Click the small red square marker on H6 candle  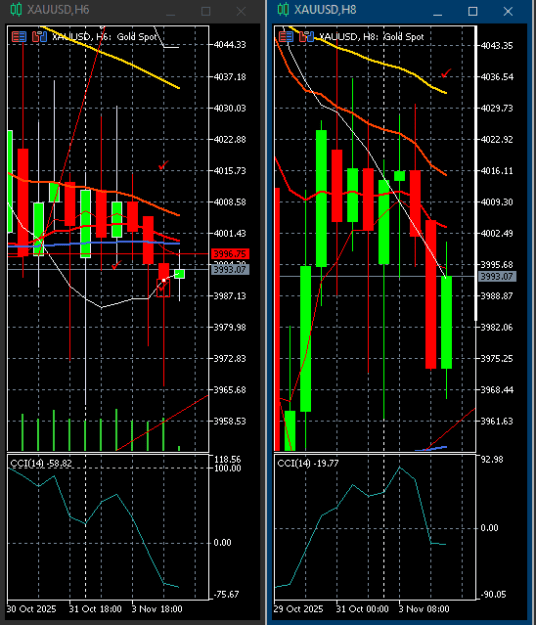coord(163,288)
